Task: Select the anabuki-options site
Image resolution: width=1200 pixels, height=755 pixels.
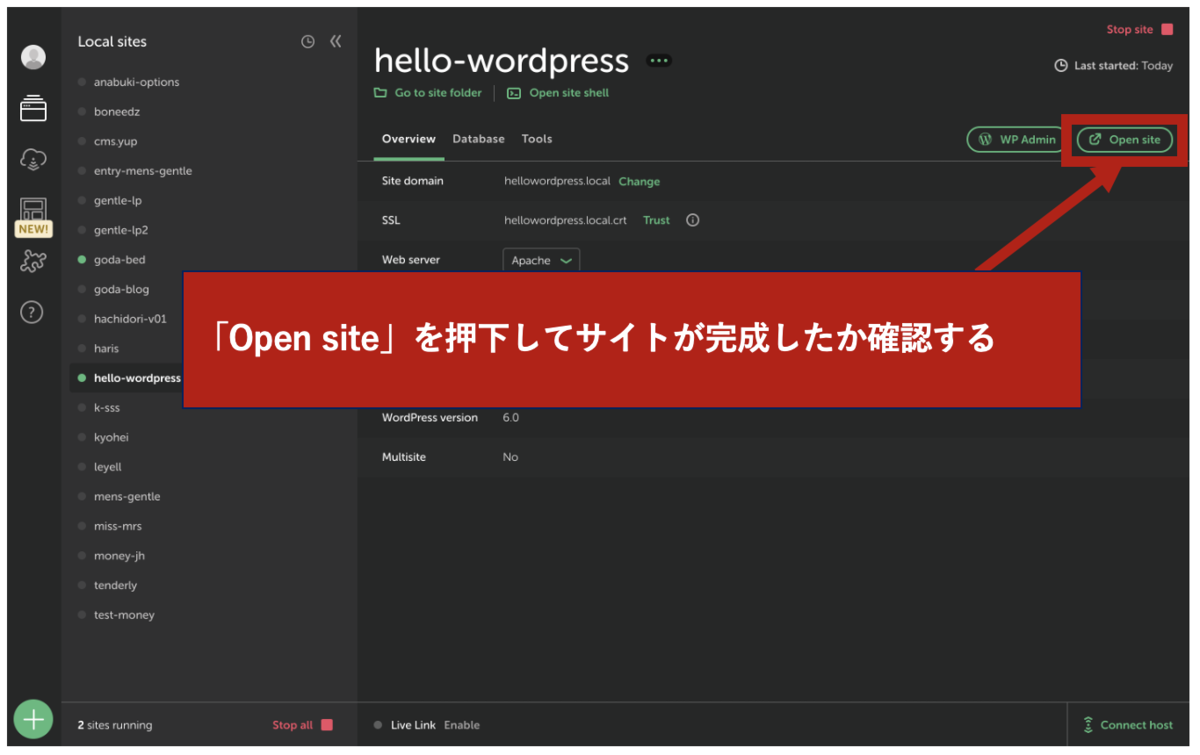Action: (x=137, y=82)
